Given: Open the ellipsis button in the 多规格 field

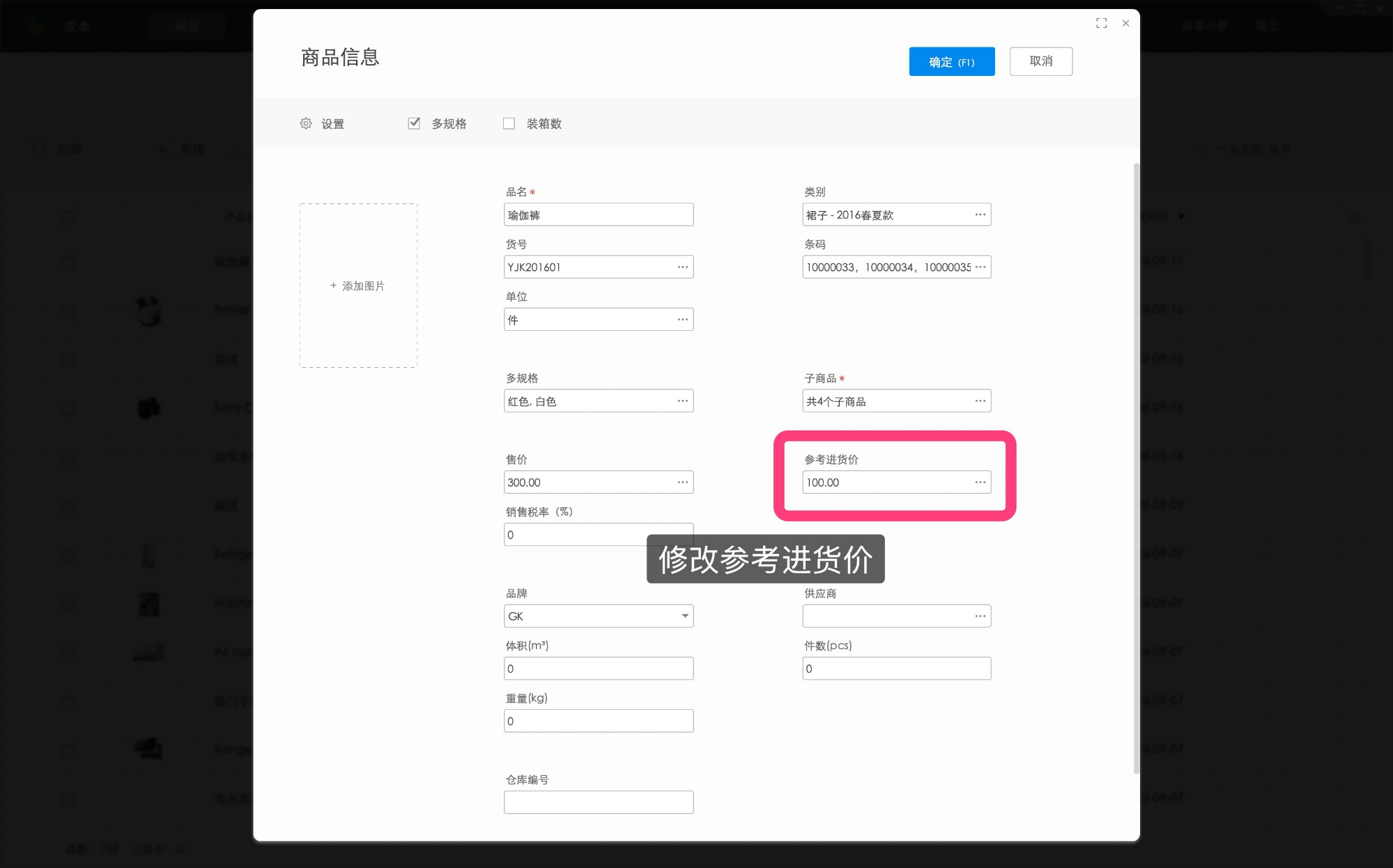Looking at the screenshot, I should point(682,401).
